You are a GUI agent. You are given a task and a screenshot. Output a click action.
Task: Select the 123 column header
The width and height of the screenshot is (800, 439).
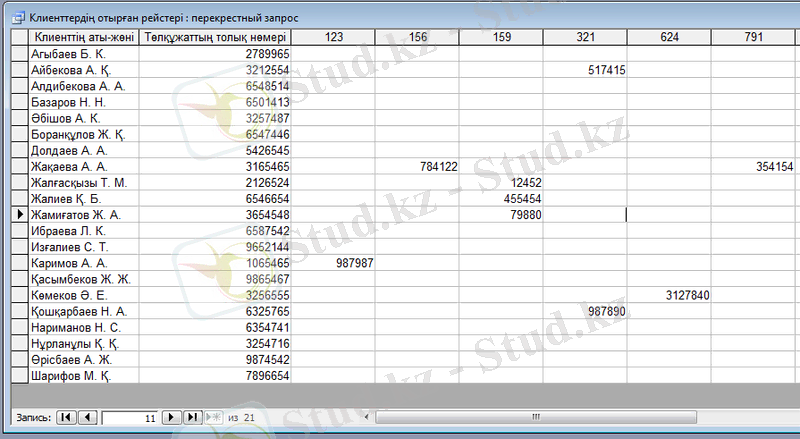pos(333,37)
